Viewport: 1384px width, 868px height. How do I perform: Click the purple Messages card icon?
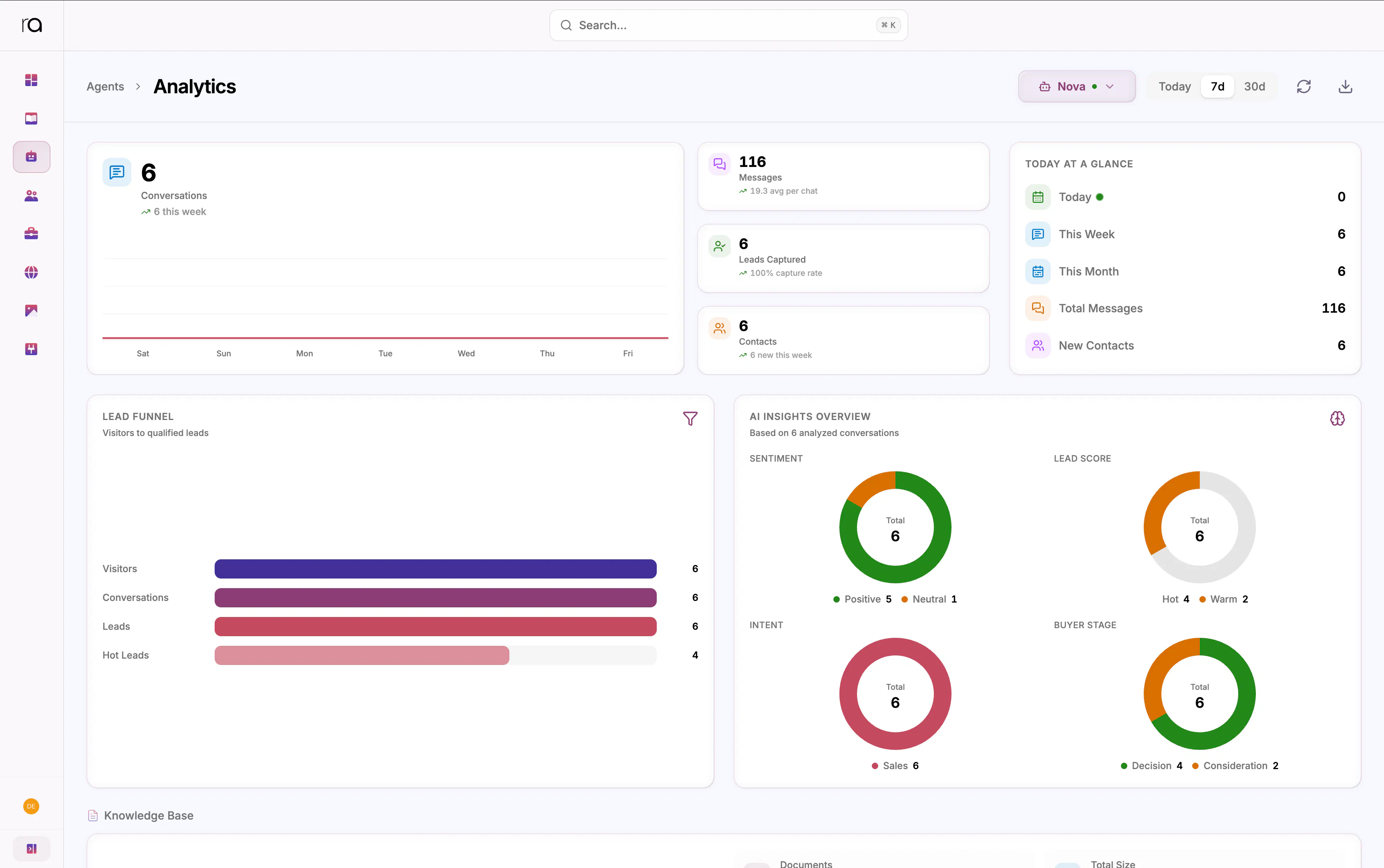[x=719, y=165]
